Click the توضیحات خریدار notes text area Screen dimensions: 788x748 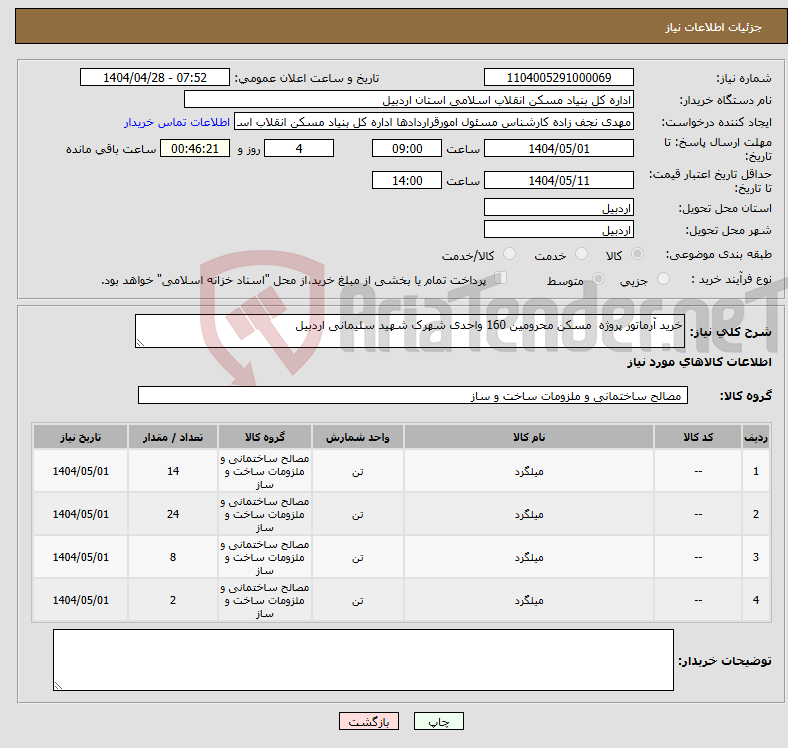click(363, 660)
